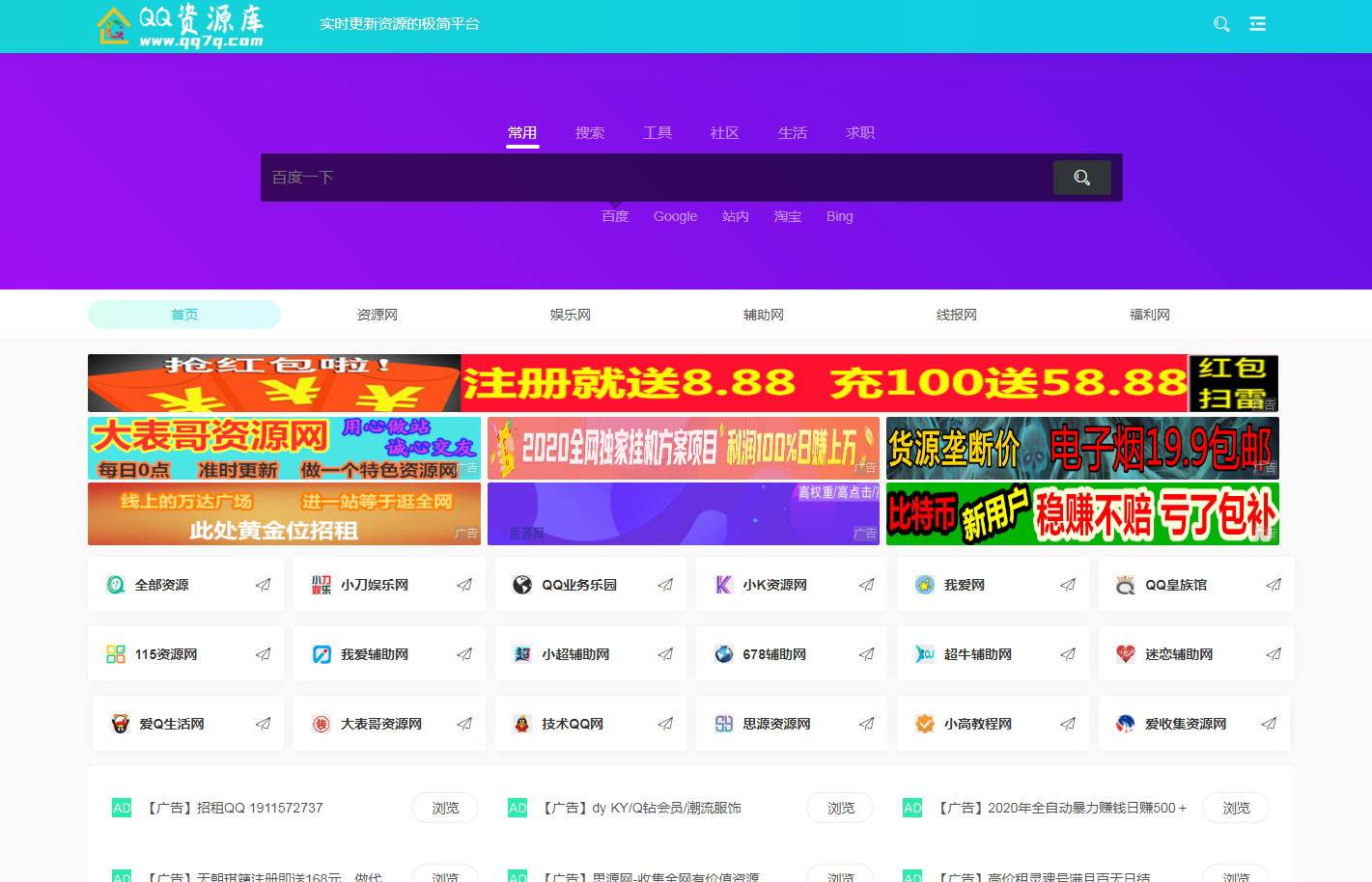Viewport: 1372px width, 882px height.
Task: Click the 115资源网 grid icon
Action: (x=116, y=654)
